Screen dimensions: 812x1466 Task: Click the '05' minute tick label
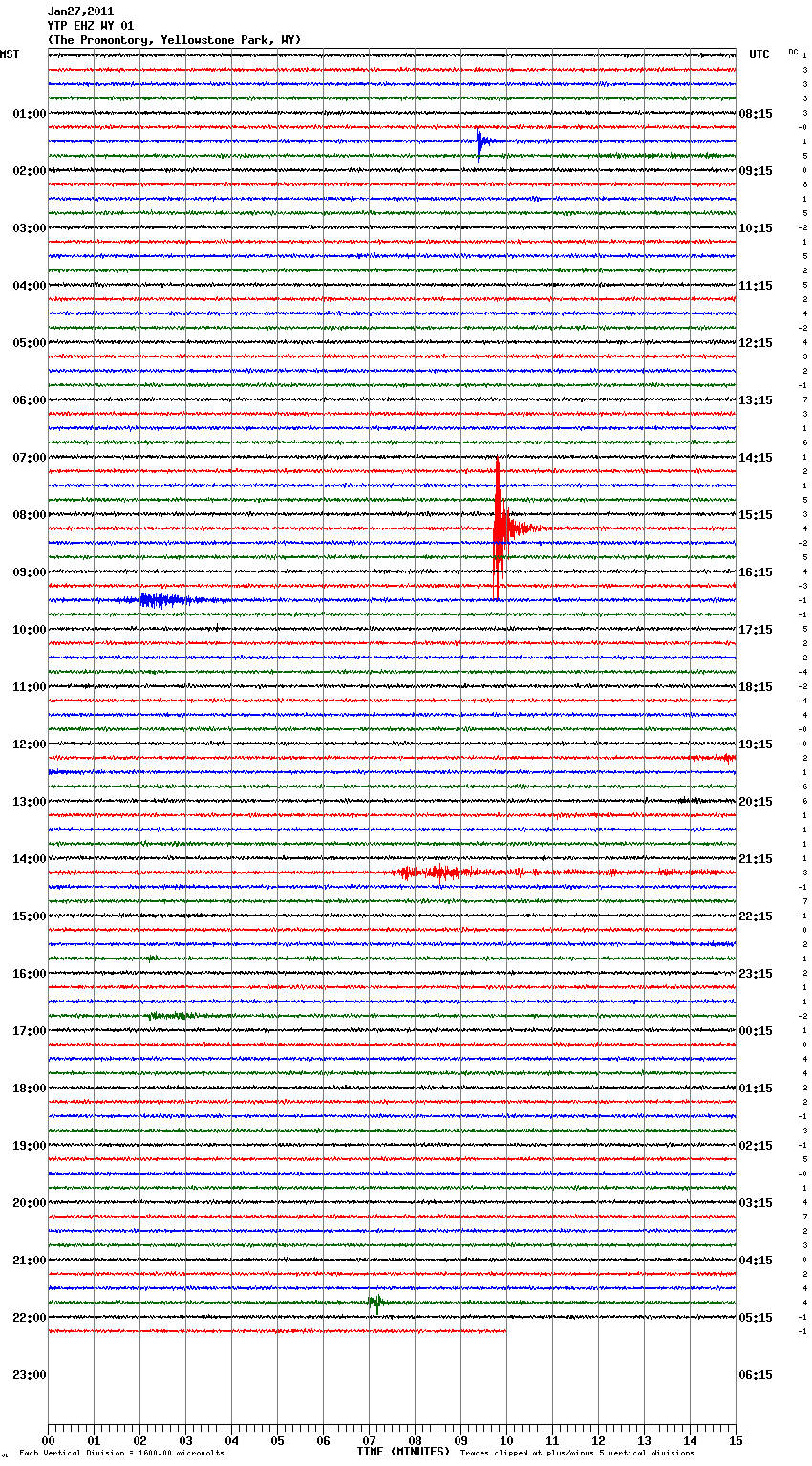click(277, 1440)
